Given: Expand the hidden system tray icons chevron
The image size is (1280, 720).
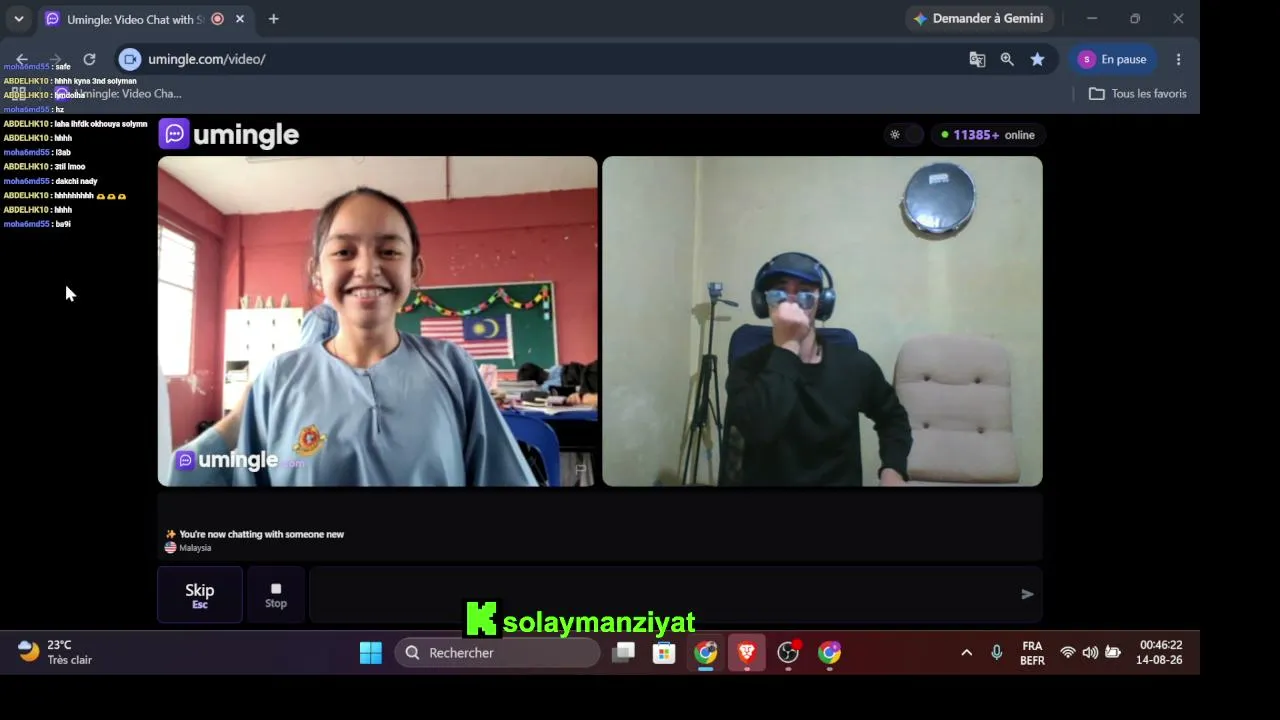Looking at the screenshot, I should (966, 653).
